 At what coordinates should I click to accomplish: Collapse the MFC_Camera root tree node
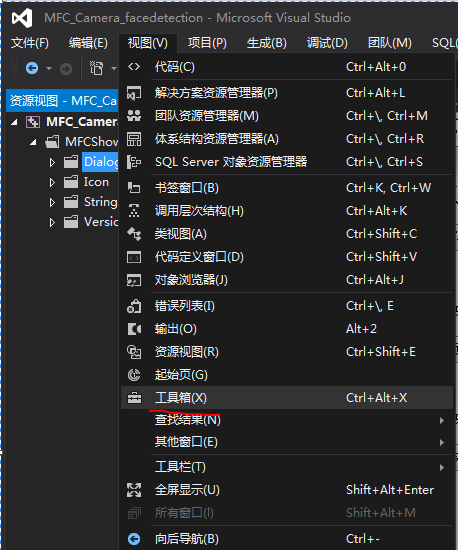[x=14, y=122]
